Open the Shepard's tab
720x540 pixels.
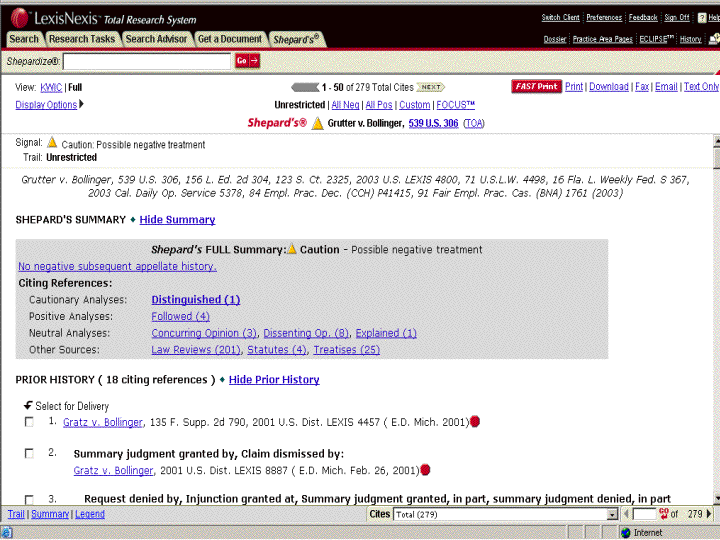pyautogui.click(x=297, y=39)
